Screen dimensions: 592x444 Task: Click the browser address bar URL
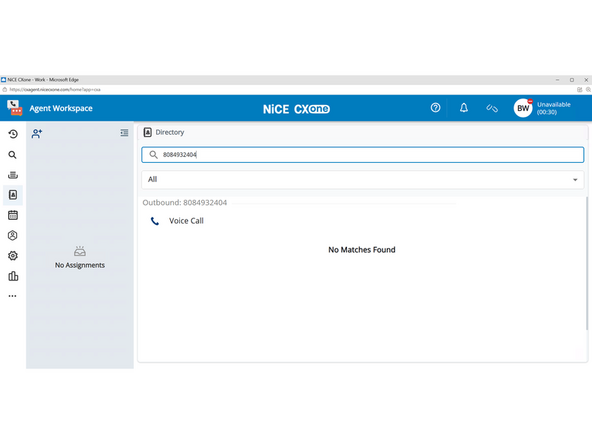coord(55,90)
